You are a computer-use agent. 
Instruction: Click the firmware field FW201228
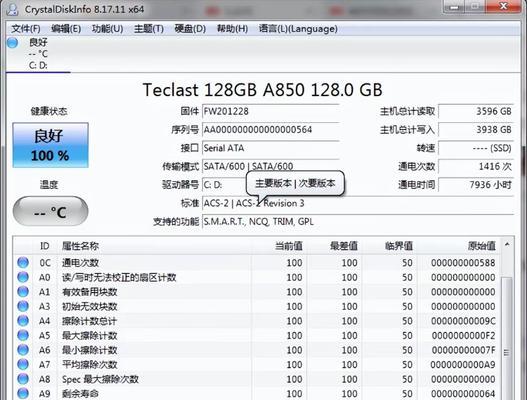pos(271,111)
